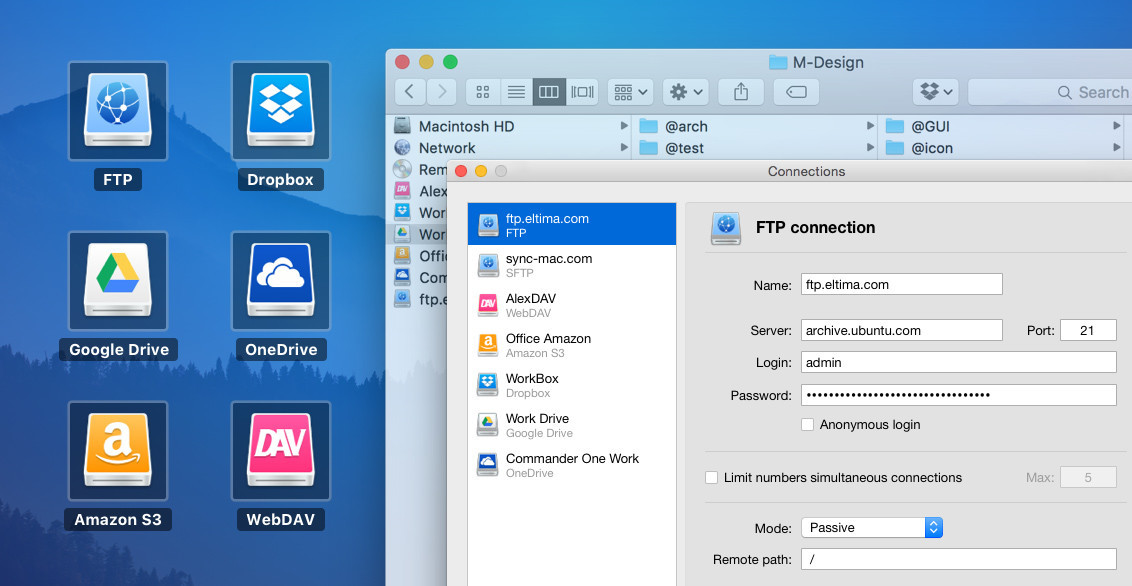
Task: Go forward in the M-Design Finder window
Action: [441, 92]
